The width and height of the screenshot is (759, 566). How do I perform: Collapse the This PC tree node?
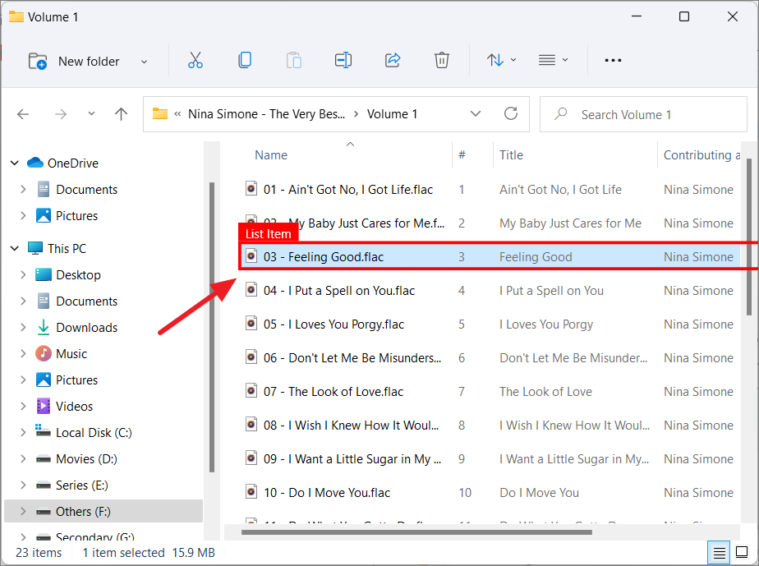[15, 248]
